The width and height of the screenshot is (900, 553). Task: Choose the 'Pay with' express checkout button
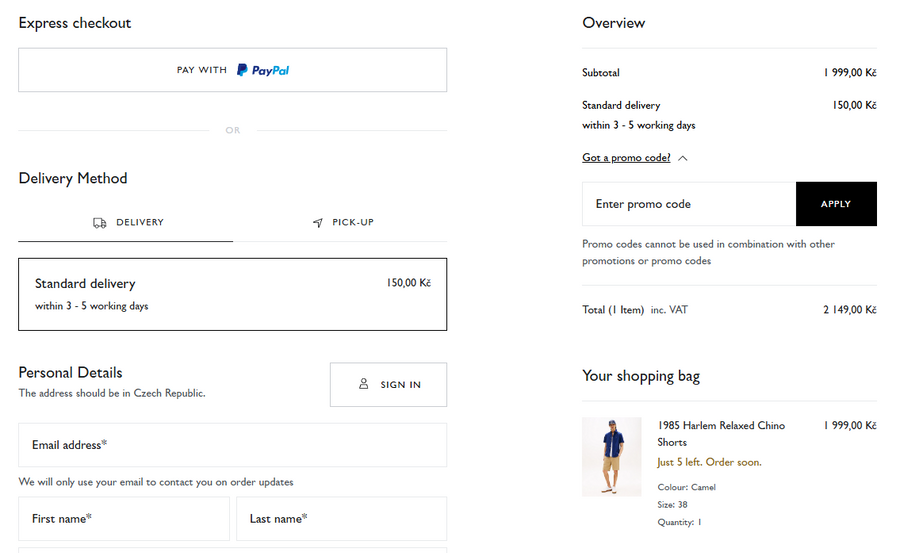(x=232, y=70)
